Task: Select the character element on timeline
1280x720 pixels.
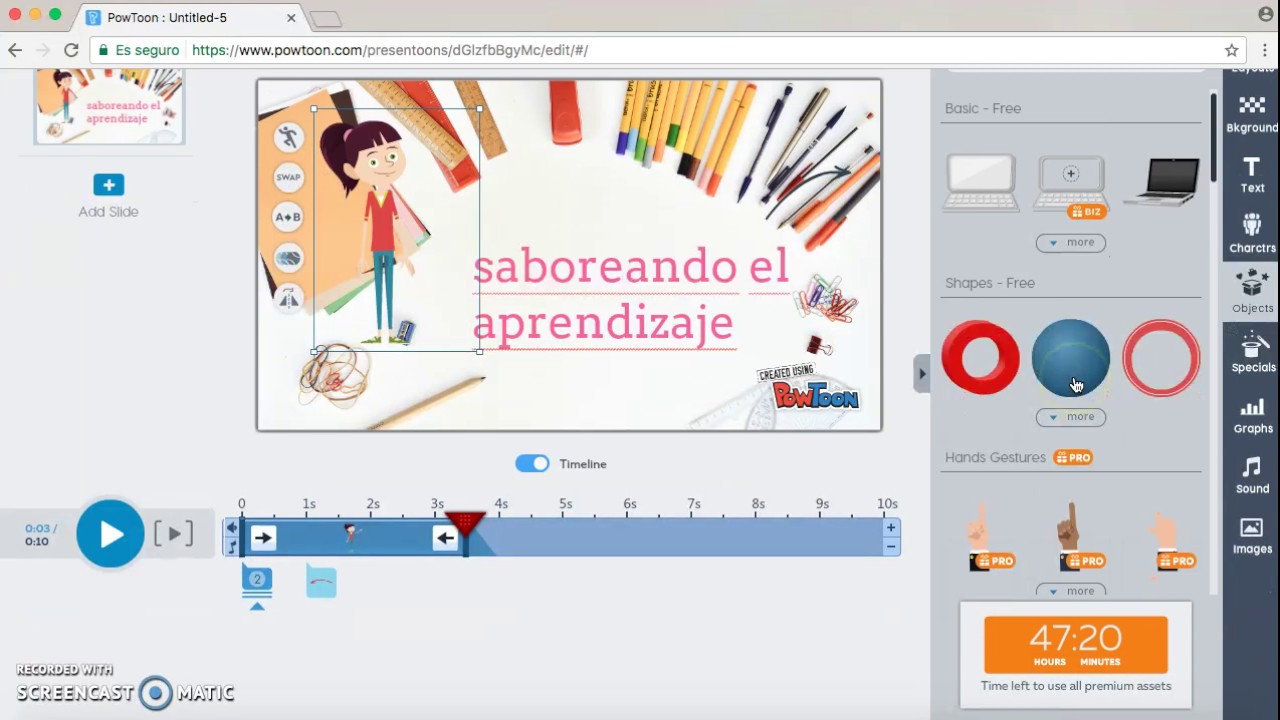Action: click(350, 535)
